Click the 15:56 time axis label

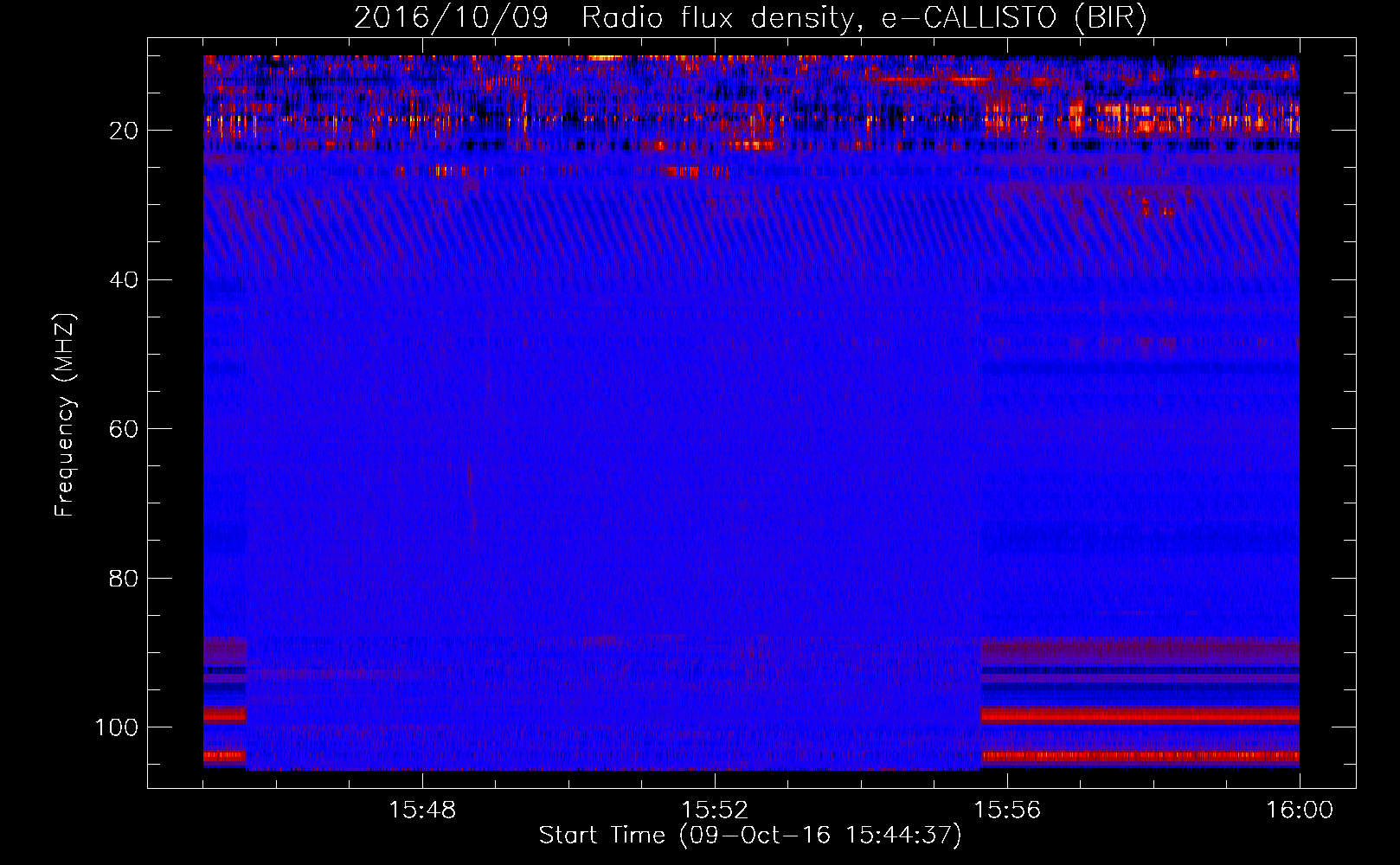point(1007,811)
